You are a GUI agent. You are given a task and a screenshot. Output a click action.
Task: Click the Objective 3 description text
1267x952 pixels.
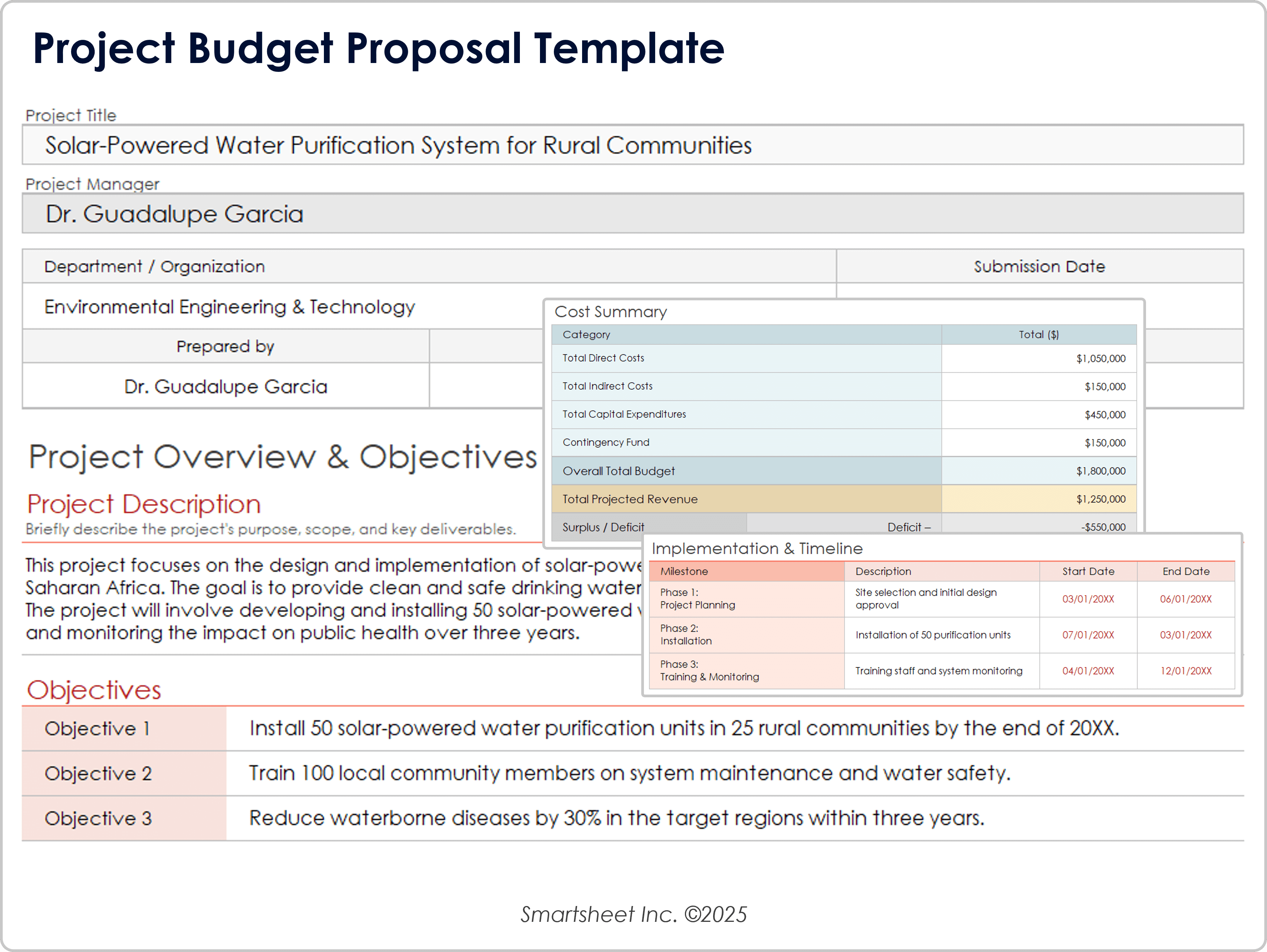point(616,818)
